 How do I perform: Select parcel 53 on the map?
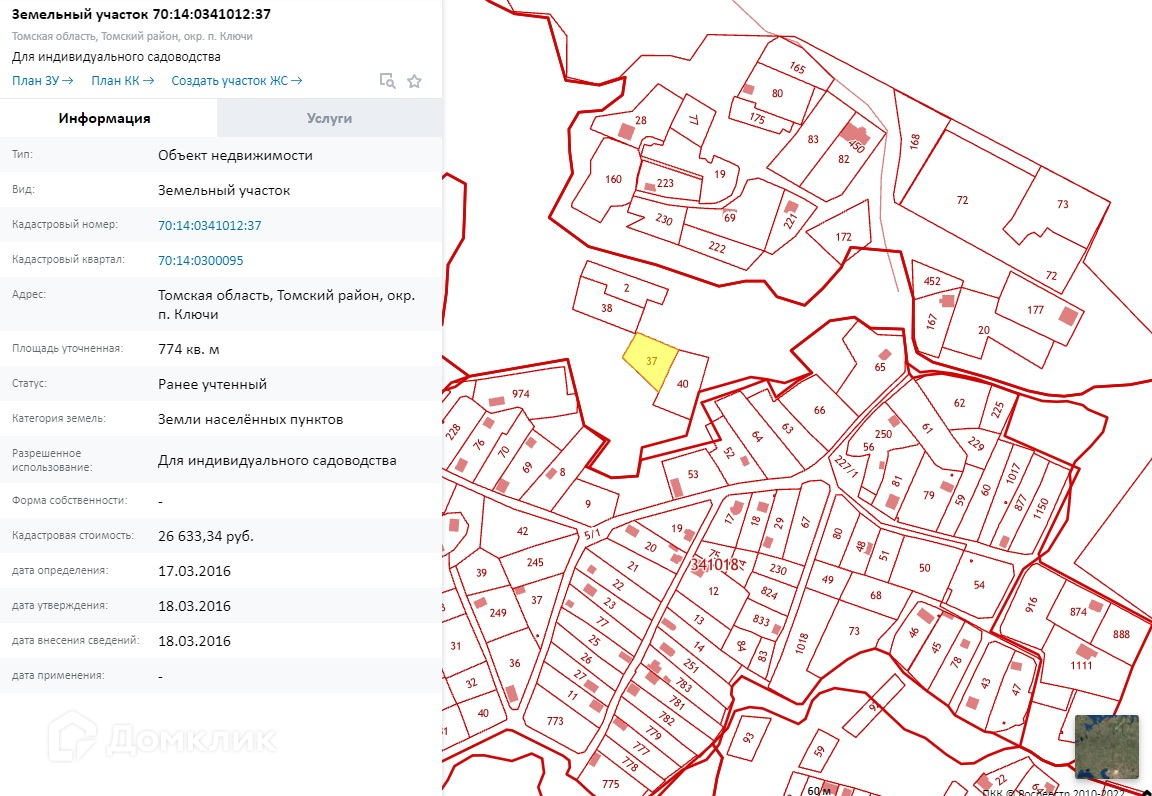[693, 474]
